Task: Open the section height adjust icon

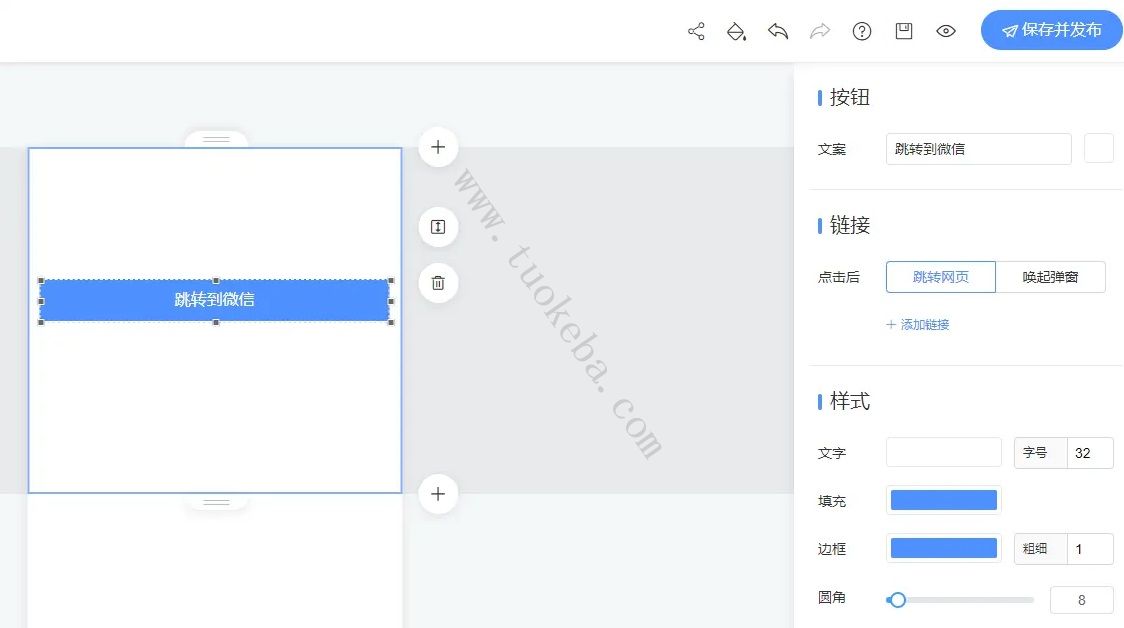Action: pos(437,226)
